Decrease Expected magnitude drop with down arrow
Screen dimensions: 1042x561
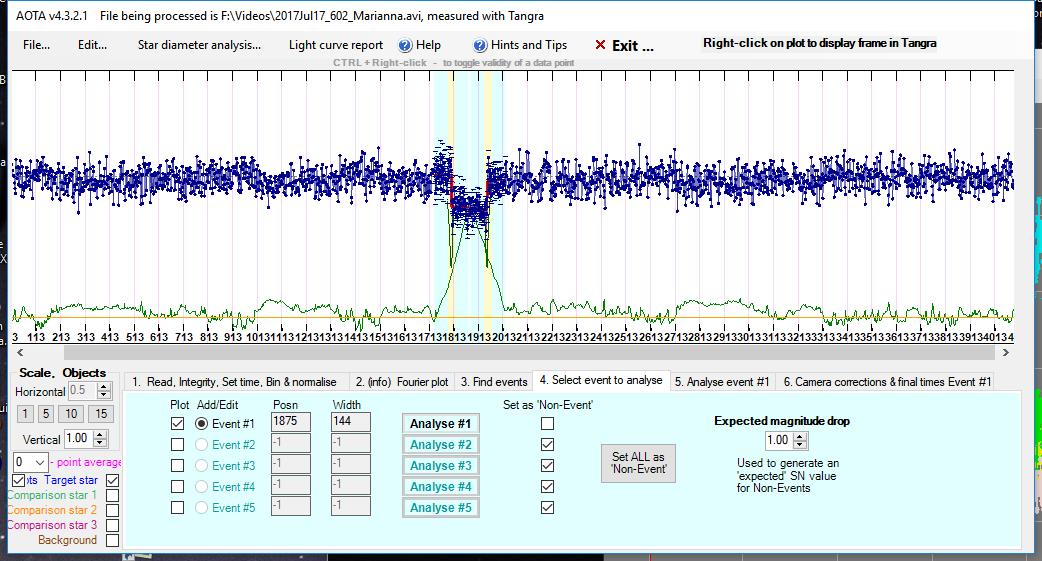(801, 445)
